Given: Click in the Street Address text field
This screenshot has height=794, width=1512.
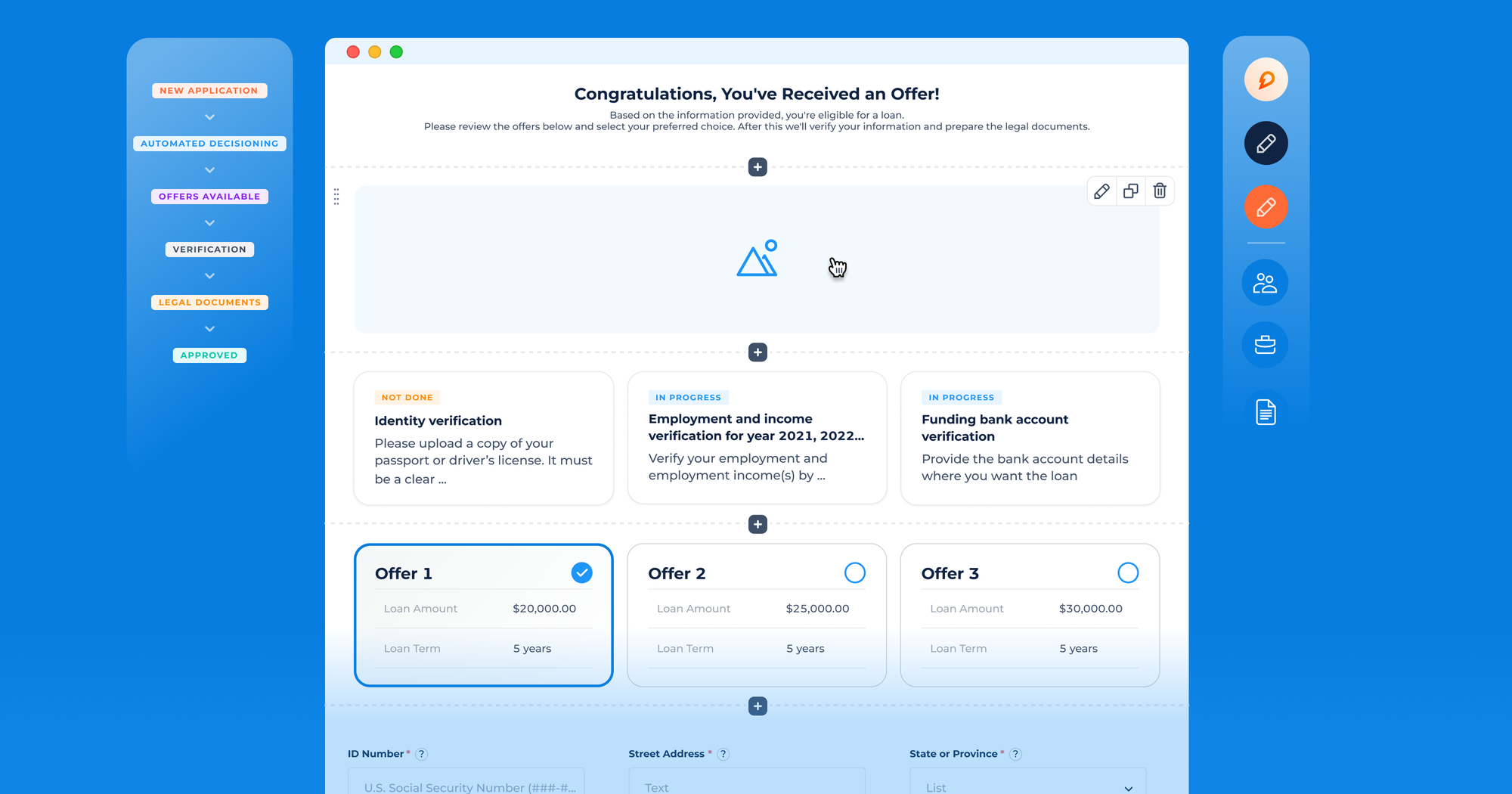Looking at the screenshot, I should (747, 782).
